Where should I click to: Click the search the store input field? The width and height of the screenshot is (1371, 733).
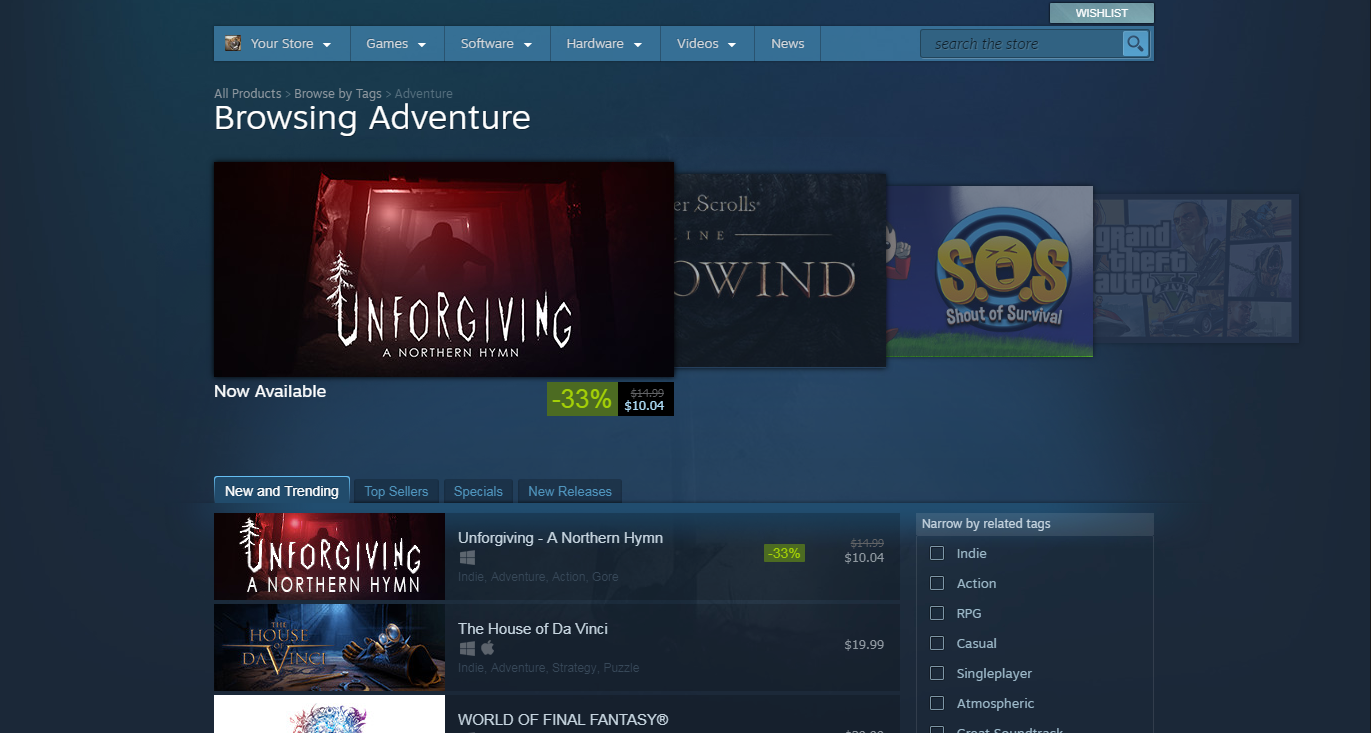point(1021,43)
